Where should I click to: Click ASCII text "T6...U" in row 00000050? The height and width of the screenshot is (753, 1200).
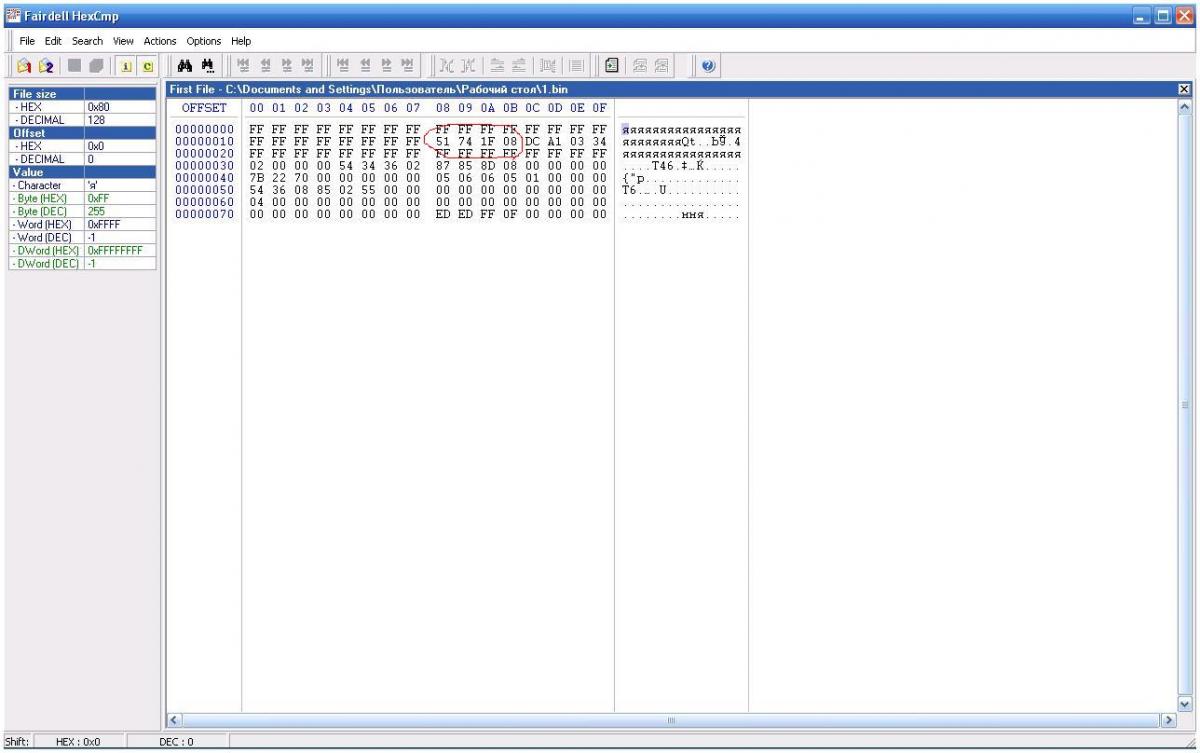tap(645, 190)
